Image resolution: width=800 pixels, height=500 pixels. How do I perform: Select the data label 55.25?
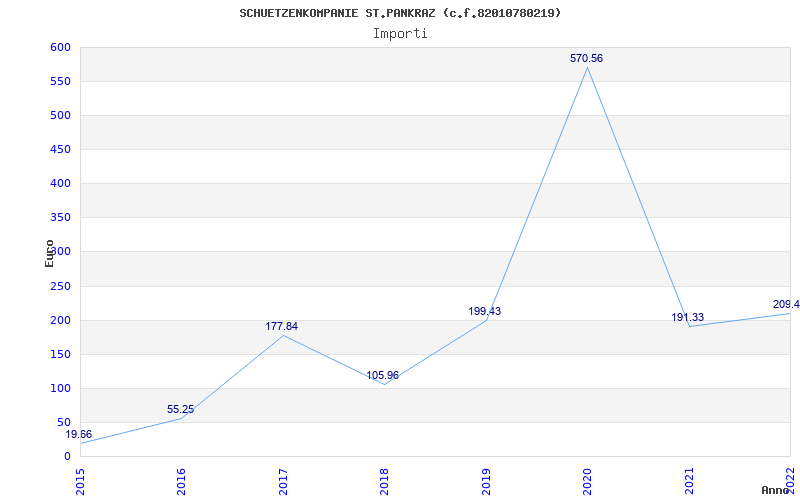tap(181, 409)
